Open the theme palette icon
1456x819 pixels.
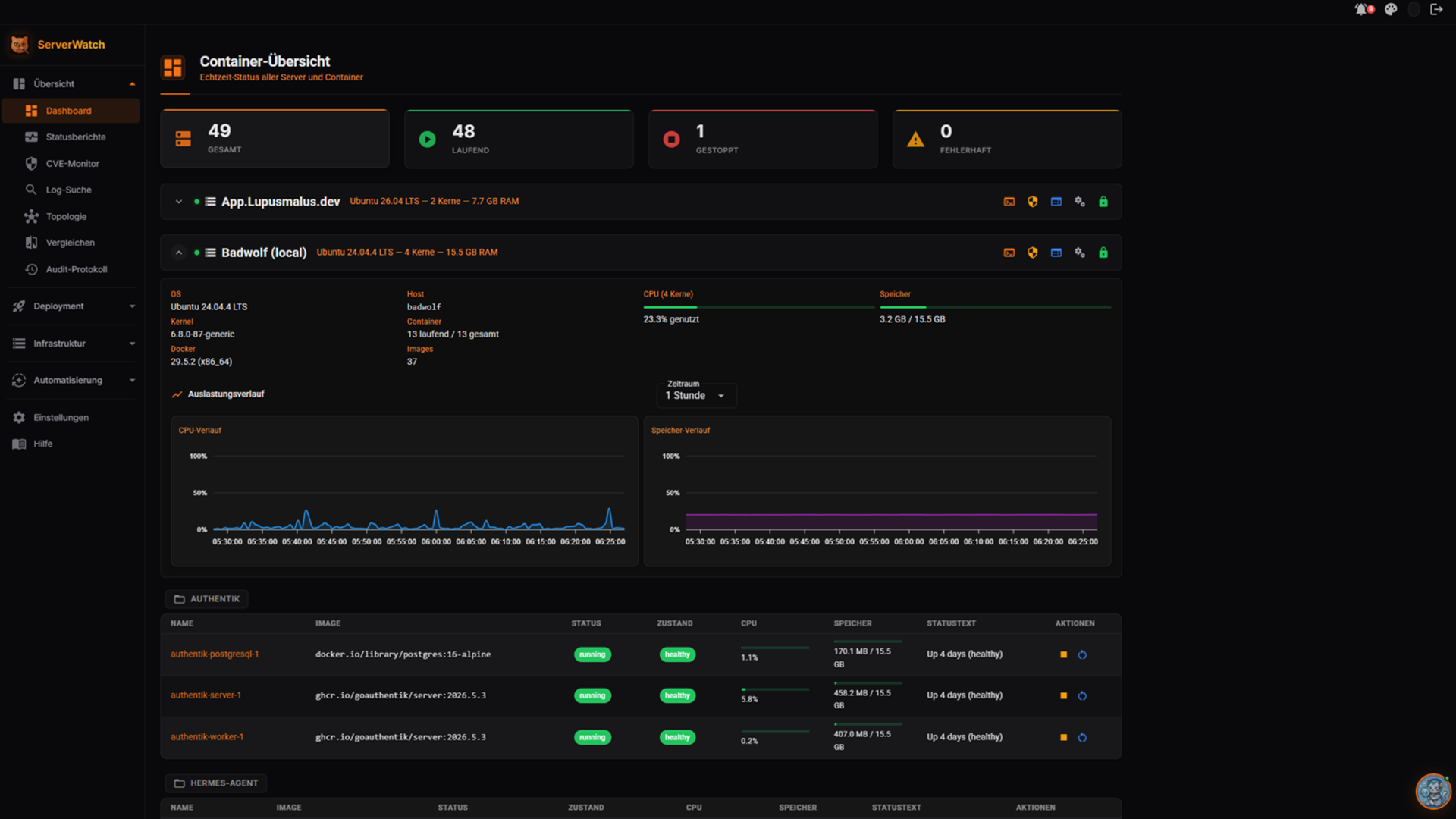1391,9
